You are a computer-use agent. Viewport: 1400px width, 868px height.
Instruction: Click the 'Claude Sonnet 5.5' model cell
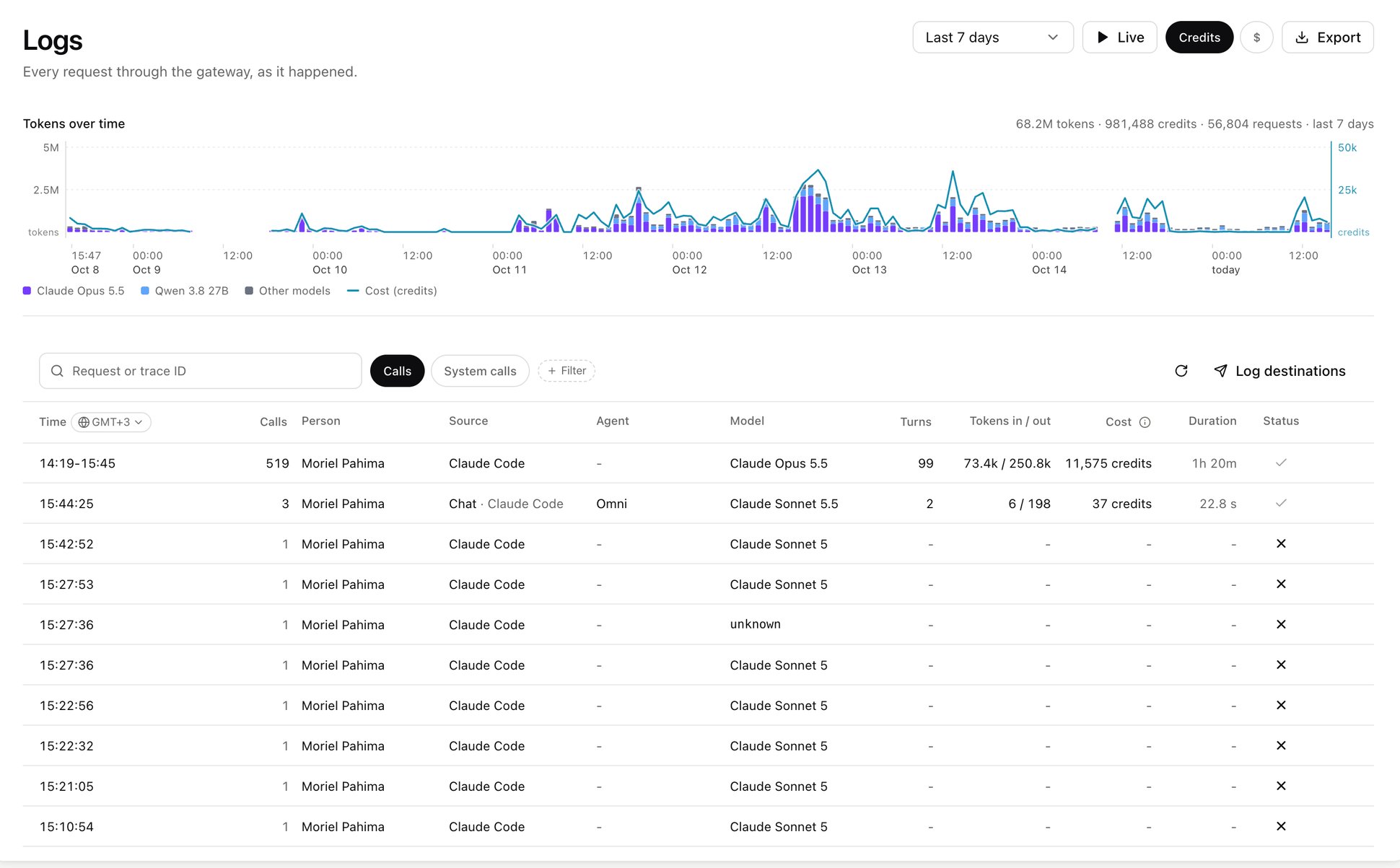tap(784, 504)
